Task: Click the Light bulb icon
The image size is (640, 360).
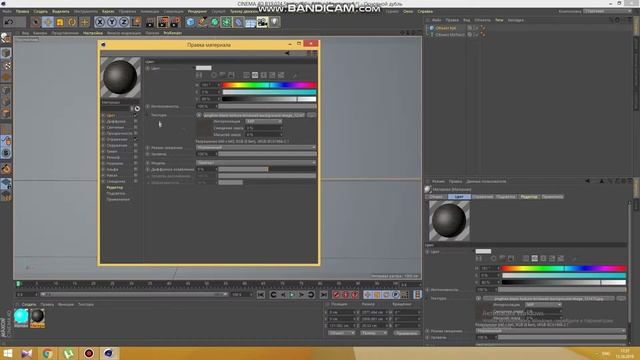Action: [x=275, y=22]
